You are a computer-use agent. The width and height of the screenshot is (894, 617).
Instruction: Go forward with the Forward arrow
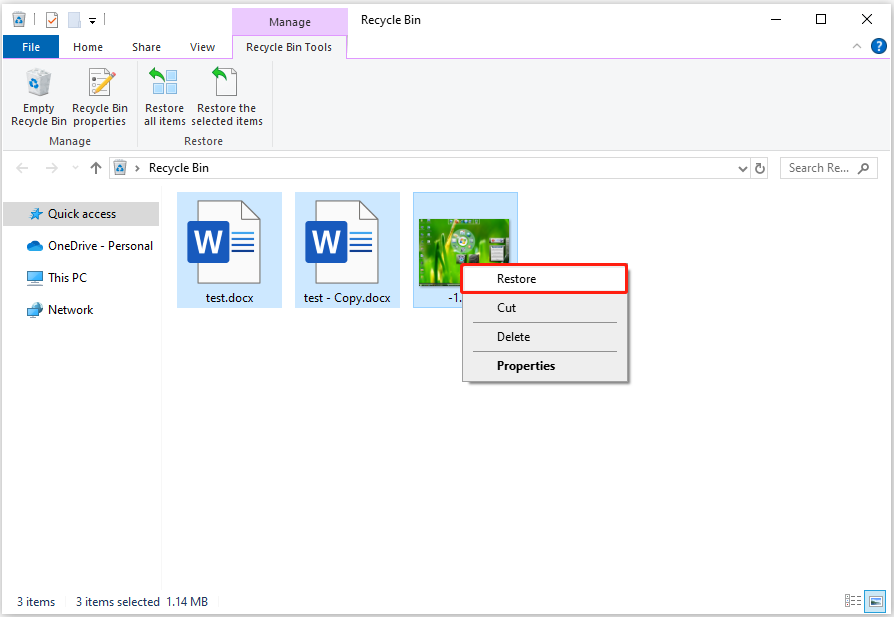tap(51, 168)
